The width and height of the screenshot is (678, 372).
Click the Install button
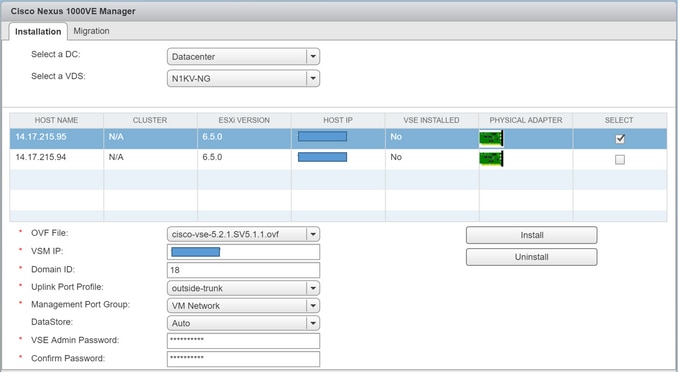point(531,235)
